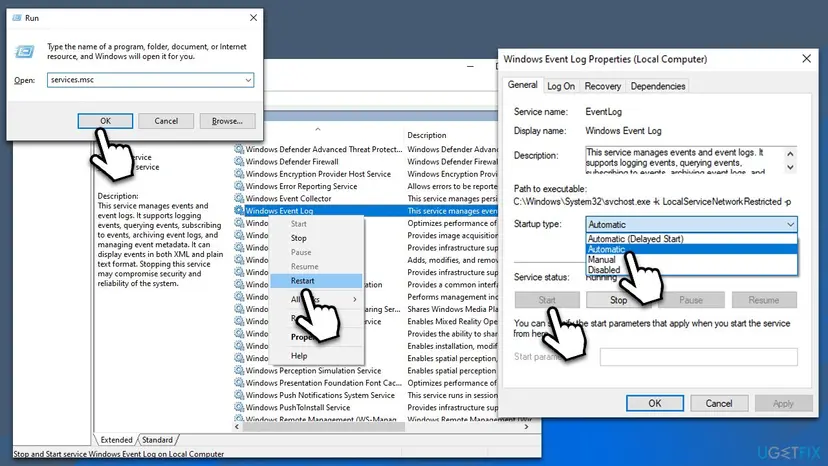Click the Browse... button in Run dialog
Viewport: 828px width, 466px height.
[227, 121]
